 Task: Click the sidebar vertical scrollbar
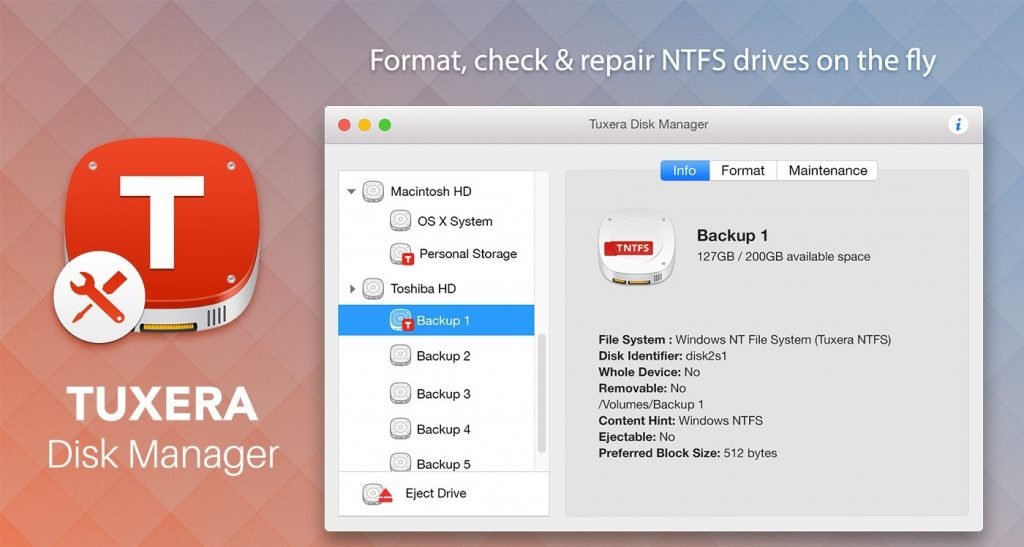coord(541,393)
